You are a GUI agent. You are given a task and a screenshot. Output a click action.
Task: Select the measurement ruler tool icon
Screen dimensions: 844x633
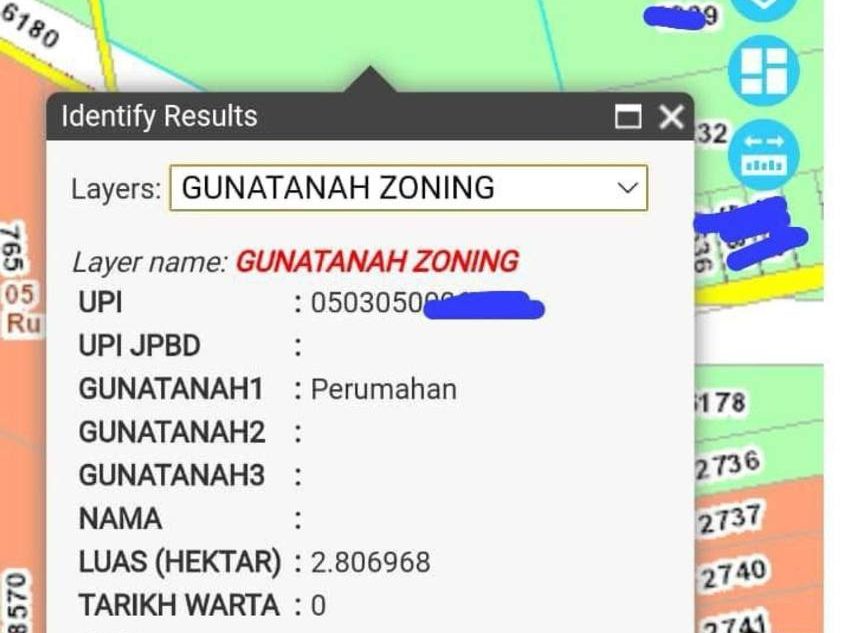[763, 155]
